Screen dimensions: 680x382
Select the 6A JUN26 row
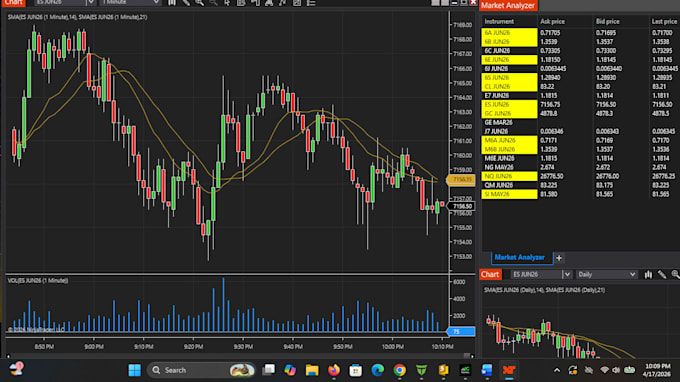point(580,33)
